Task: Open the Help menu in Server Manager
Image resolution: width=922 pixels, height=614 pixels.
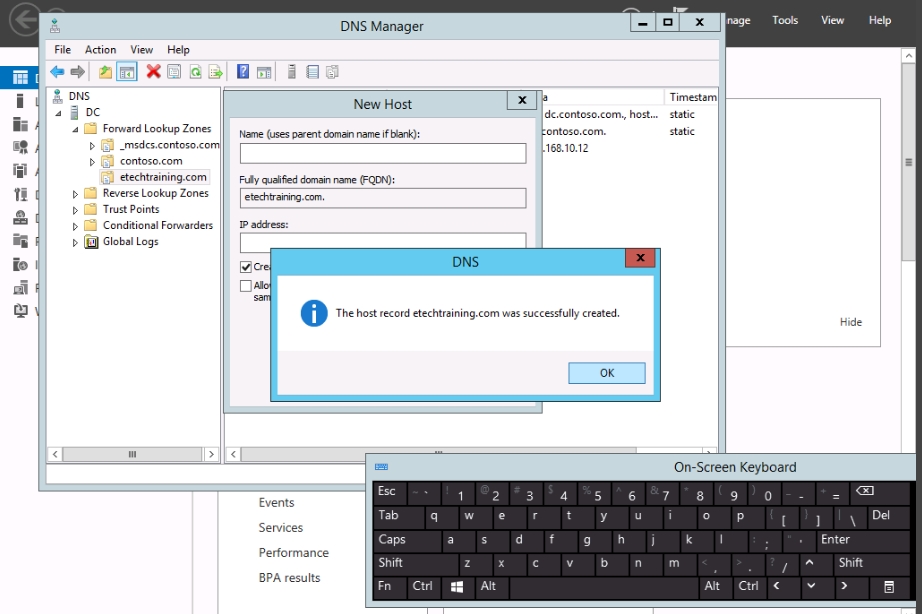Action: tap(880, 20)
